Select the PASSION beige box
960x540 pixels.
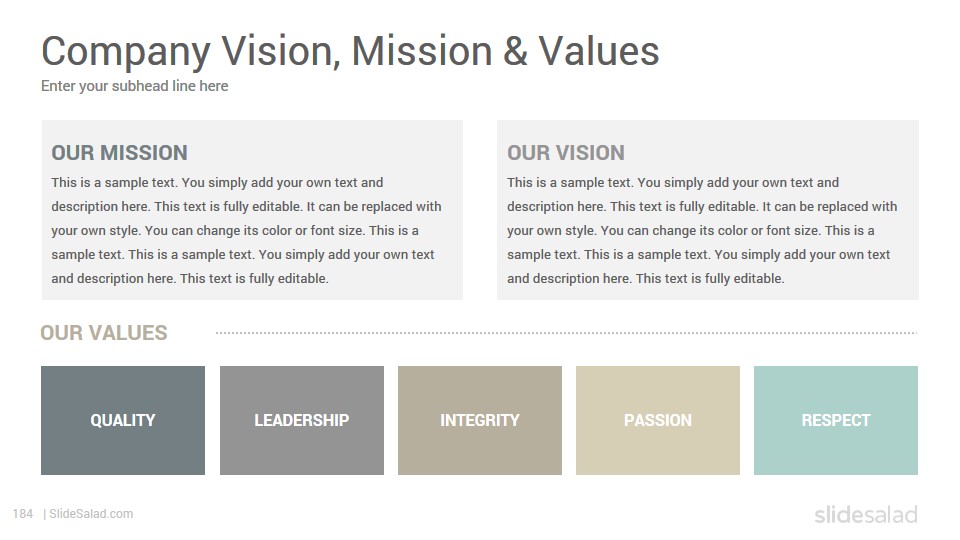tap(658, 421)
